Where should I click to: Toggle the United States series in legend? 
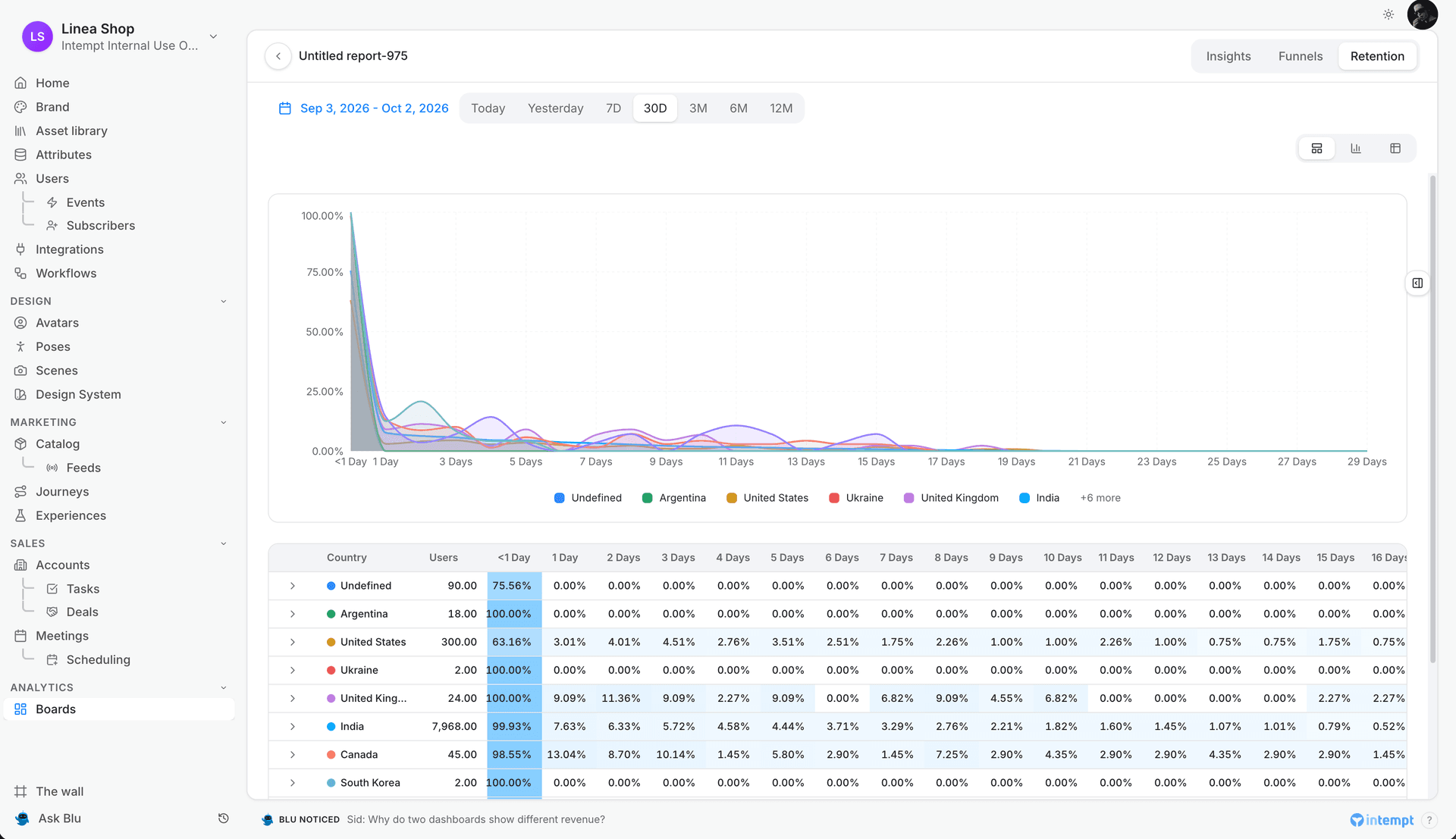click(x=767, y=498)
